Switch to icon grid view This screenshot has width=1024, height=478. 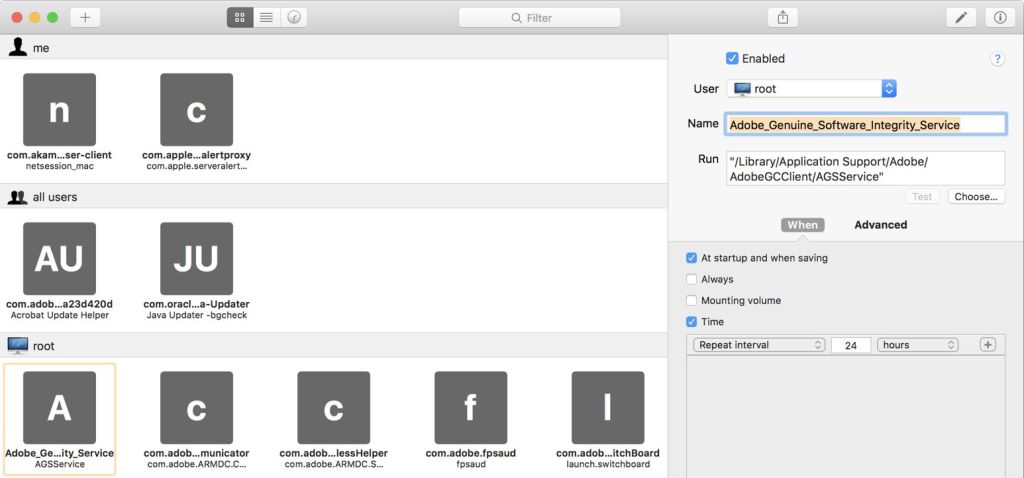tap(240, 18)
